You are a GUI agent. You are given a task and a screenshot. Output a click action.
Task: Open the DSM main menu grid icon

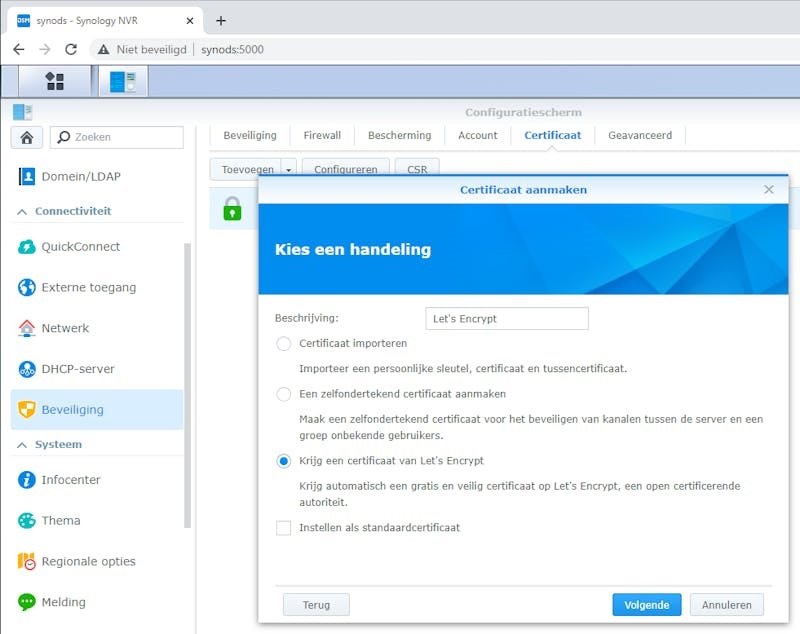coord(55,81)
